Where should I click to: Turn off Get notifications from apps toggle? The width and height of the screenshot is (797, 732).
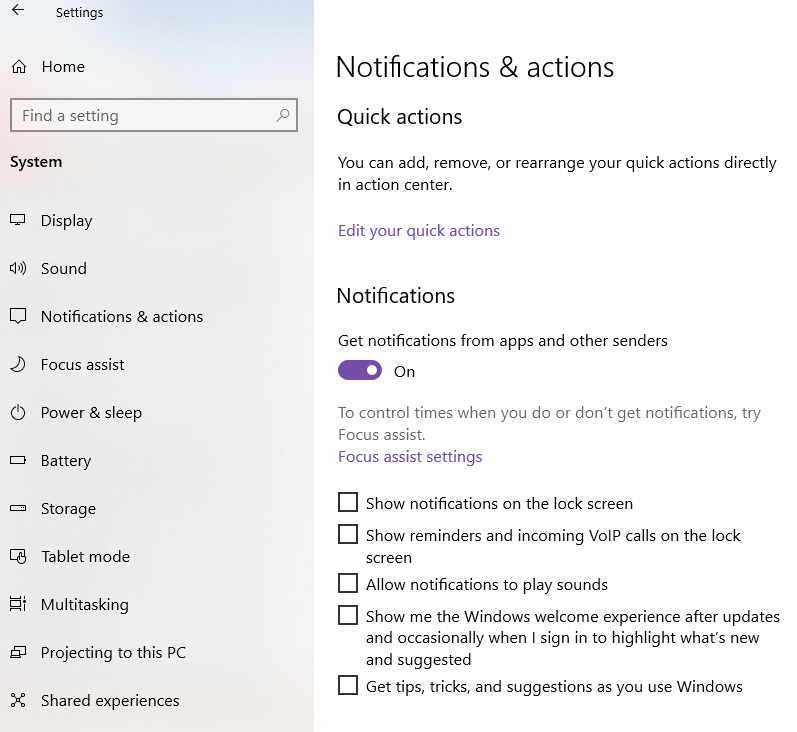pos(360,370)
